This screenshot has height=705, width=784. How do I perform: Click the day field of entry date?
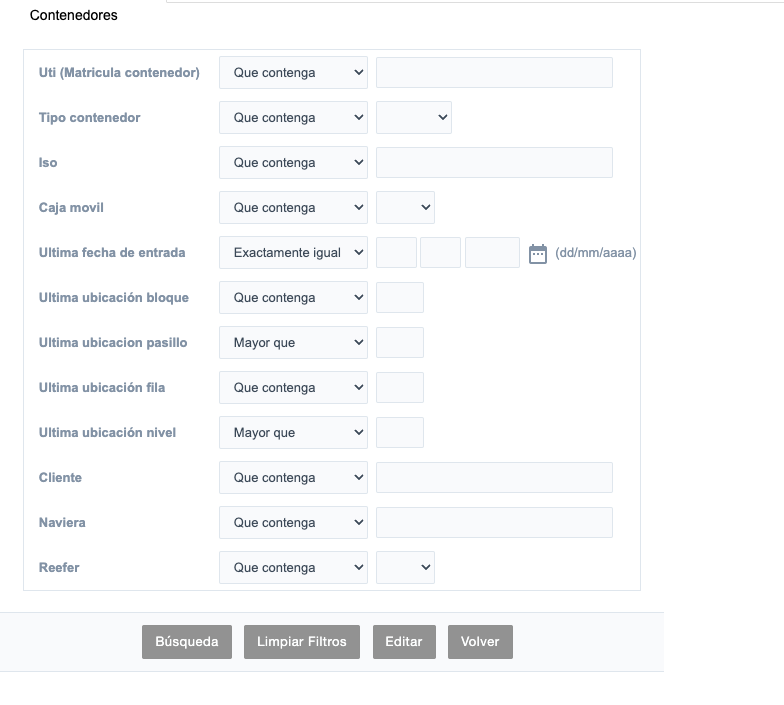(x=396, y=253)
